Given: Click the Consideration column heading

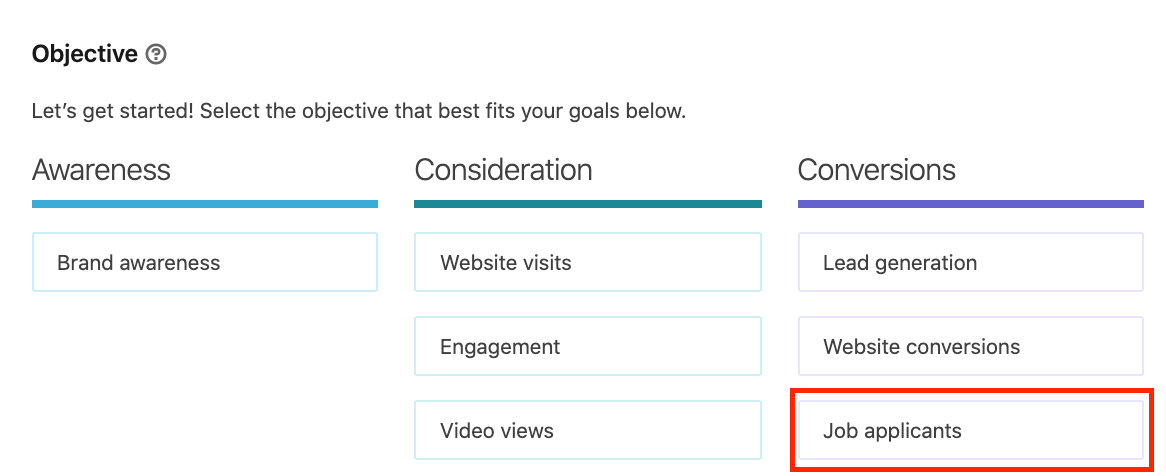Looking at the screenshot, I should pos(503,170).
